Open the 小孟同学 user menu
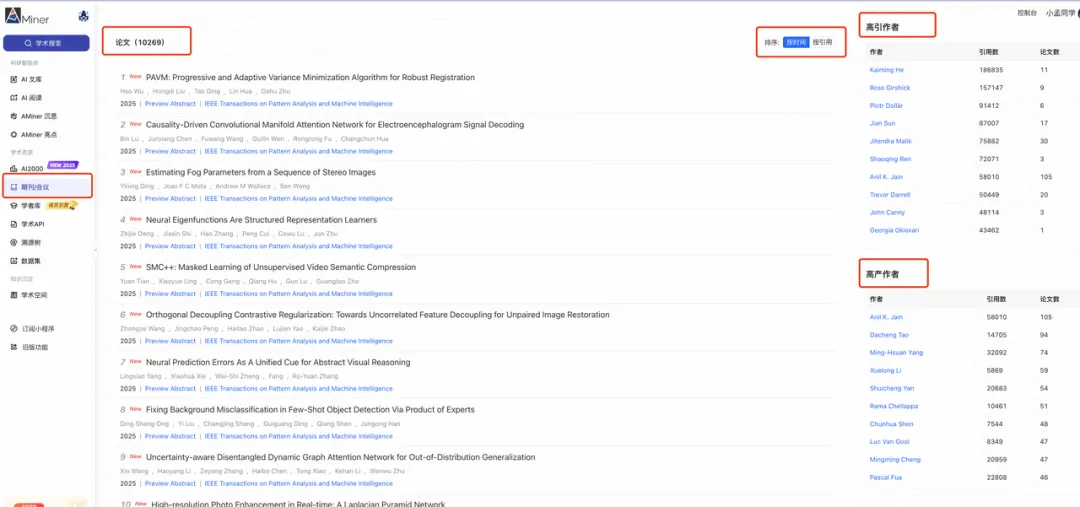Image resolution: width=1080 pixels, height=507 pixels. click(1060, 12)
